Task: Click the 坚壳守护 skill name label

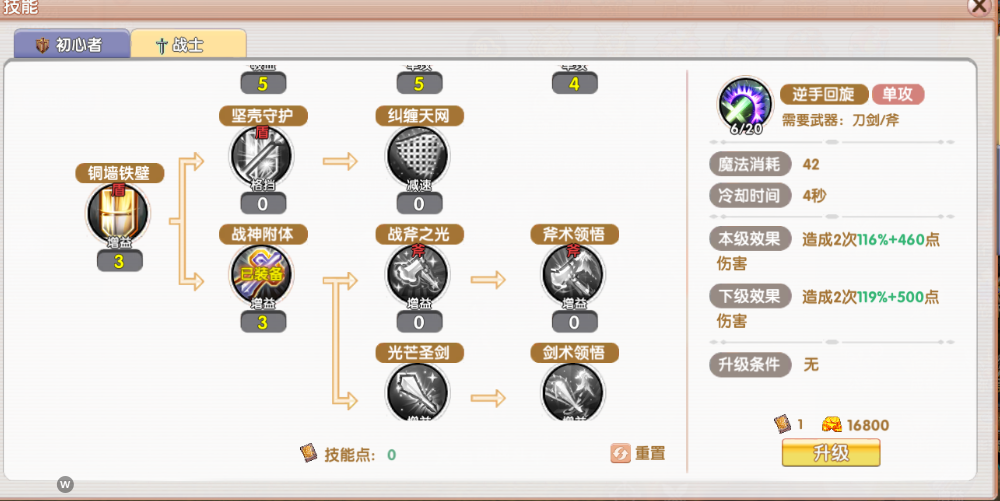Action: (263, 116)
